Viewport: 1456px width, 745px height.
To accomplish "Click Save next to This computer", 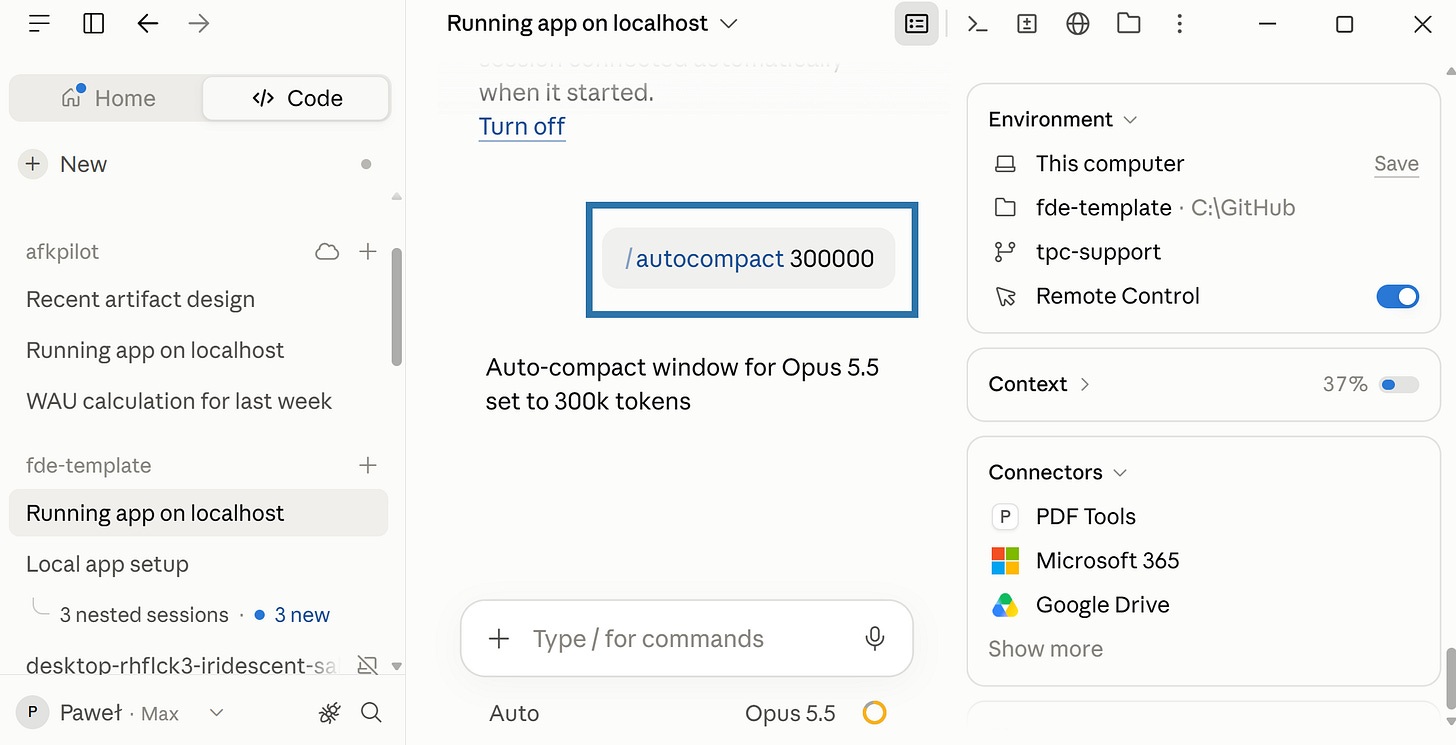I will tap(1396, 164).
